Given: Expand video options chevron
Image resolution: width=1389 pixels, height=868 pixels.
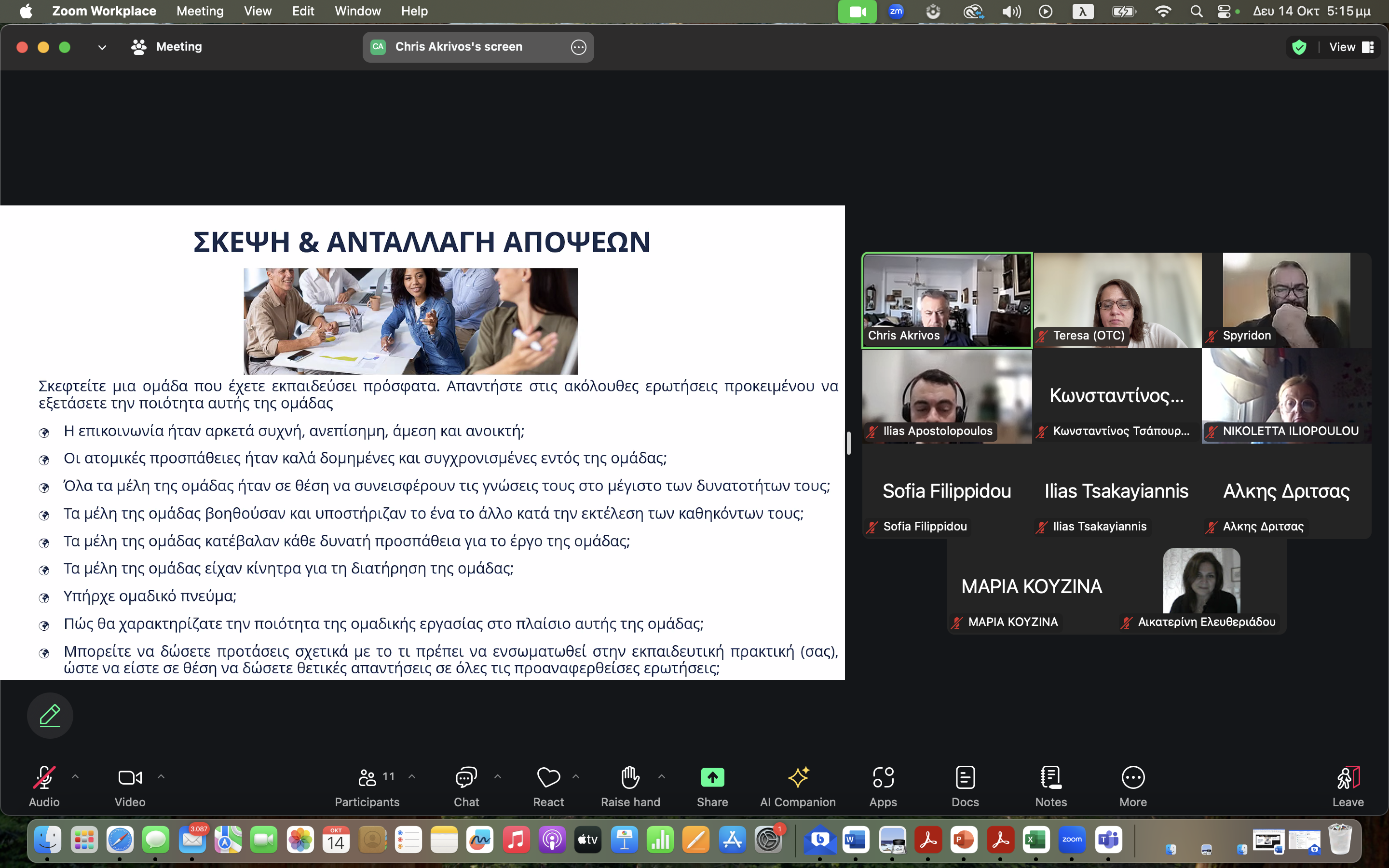Looking at the screenshot, I should [x=161, y=777].
